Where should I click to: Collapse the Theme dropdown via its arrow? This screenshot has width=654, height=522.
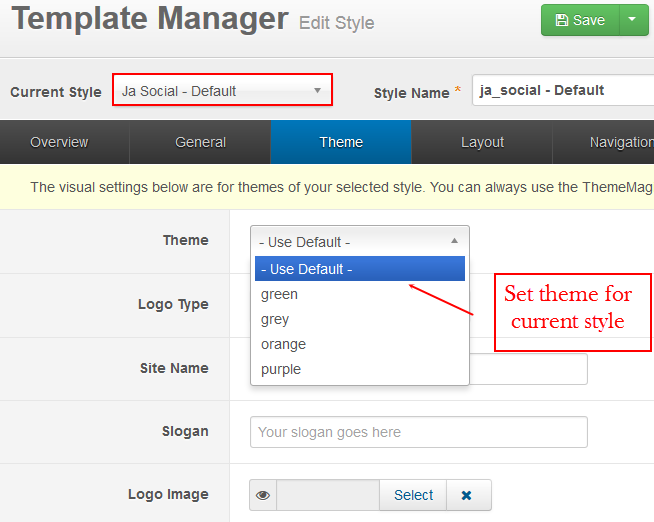point(455,241)
